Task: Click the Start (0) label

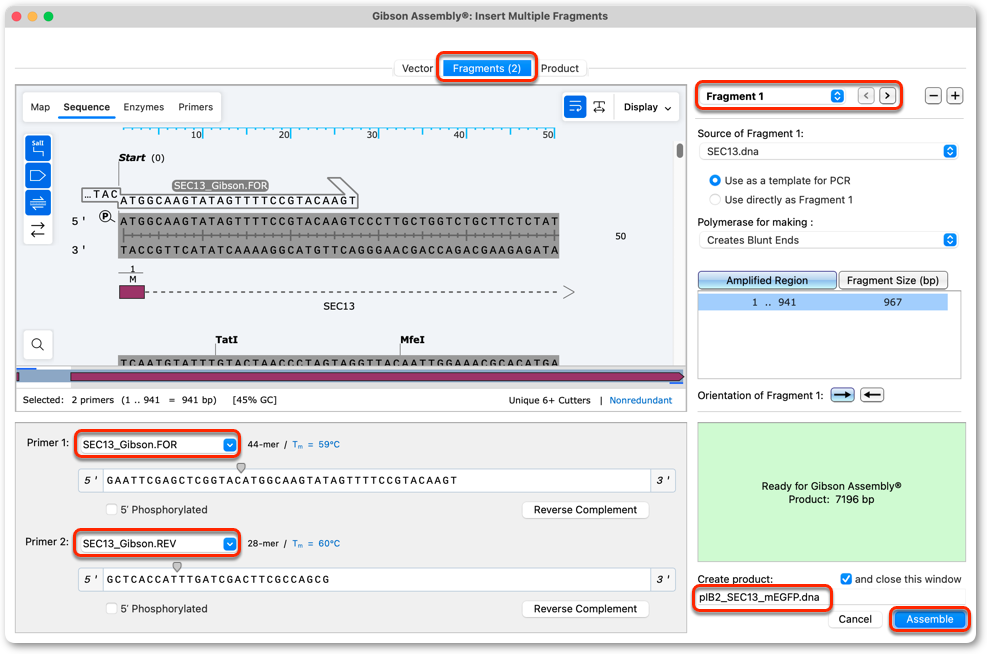Action: [x=142, y=157]
